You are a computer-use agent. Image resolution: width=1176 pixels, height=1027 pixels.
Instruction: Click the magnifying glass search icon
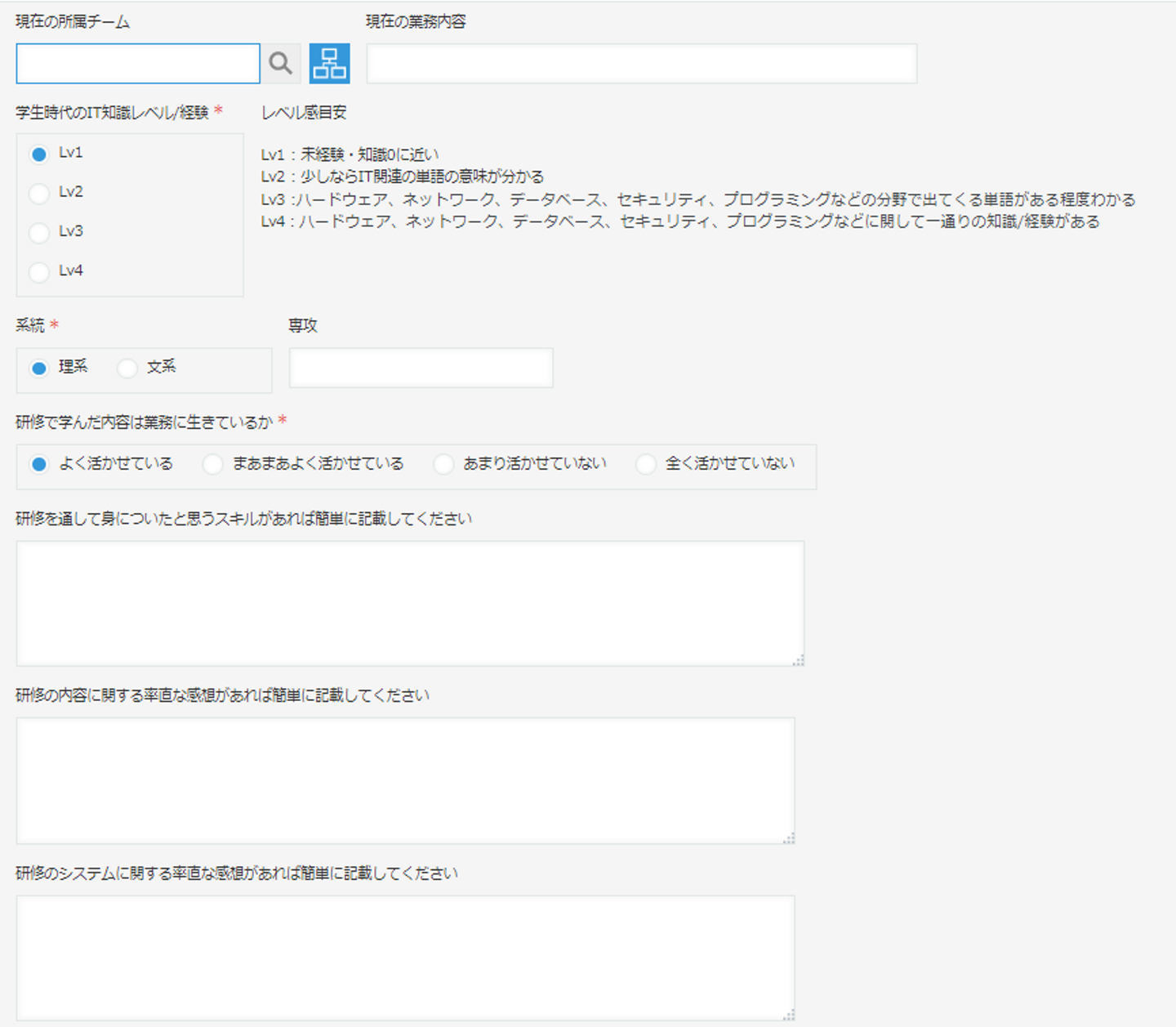(280, 64)
